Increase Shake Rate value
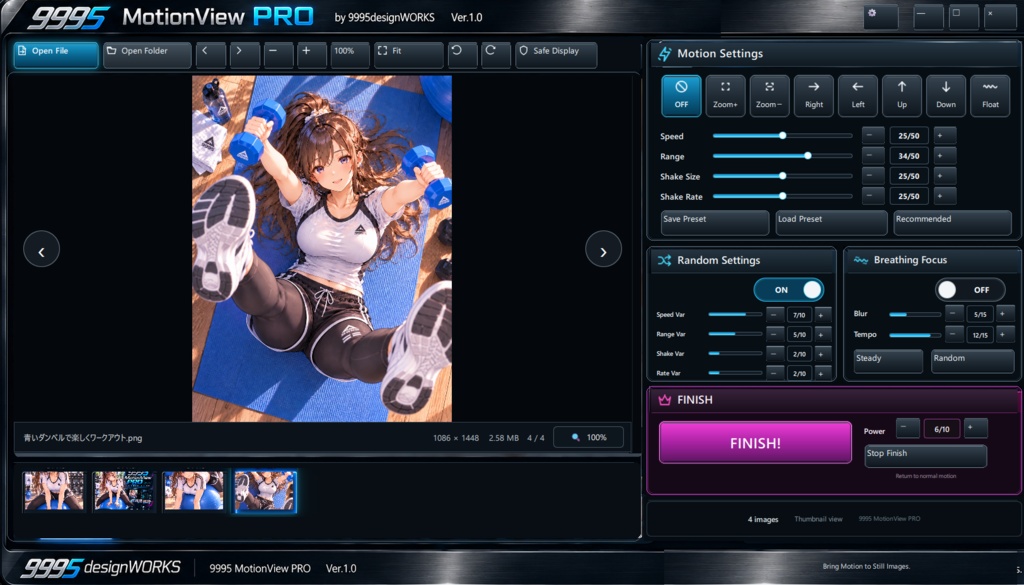 pos(945,196)
